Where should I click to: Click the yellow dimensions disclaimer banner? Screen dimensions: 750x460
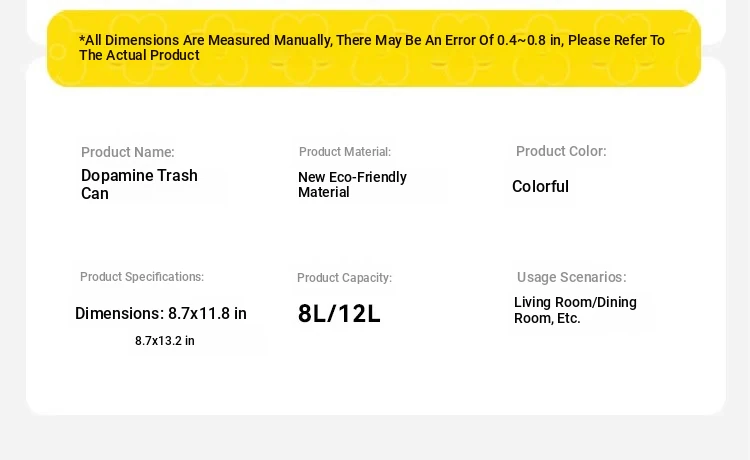pyautogui.click(x=374, y=48)
